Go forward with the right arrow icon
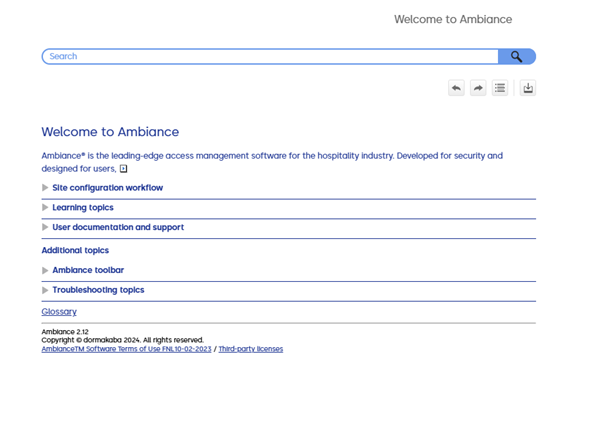This screenshot has width=594, height=435. click(x=478, y=88)
